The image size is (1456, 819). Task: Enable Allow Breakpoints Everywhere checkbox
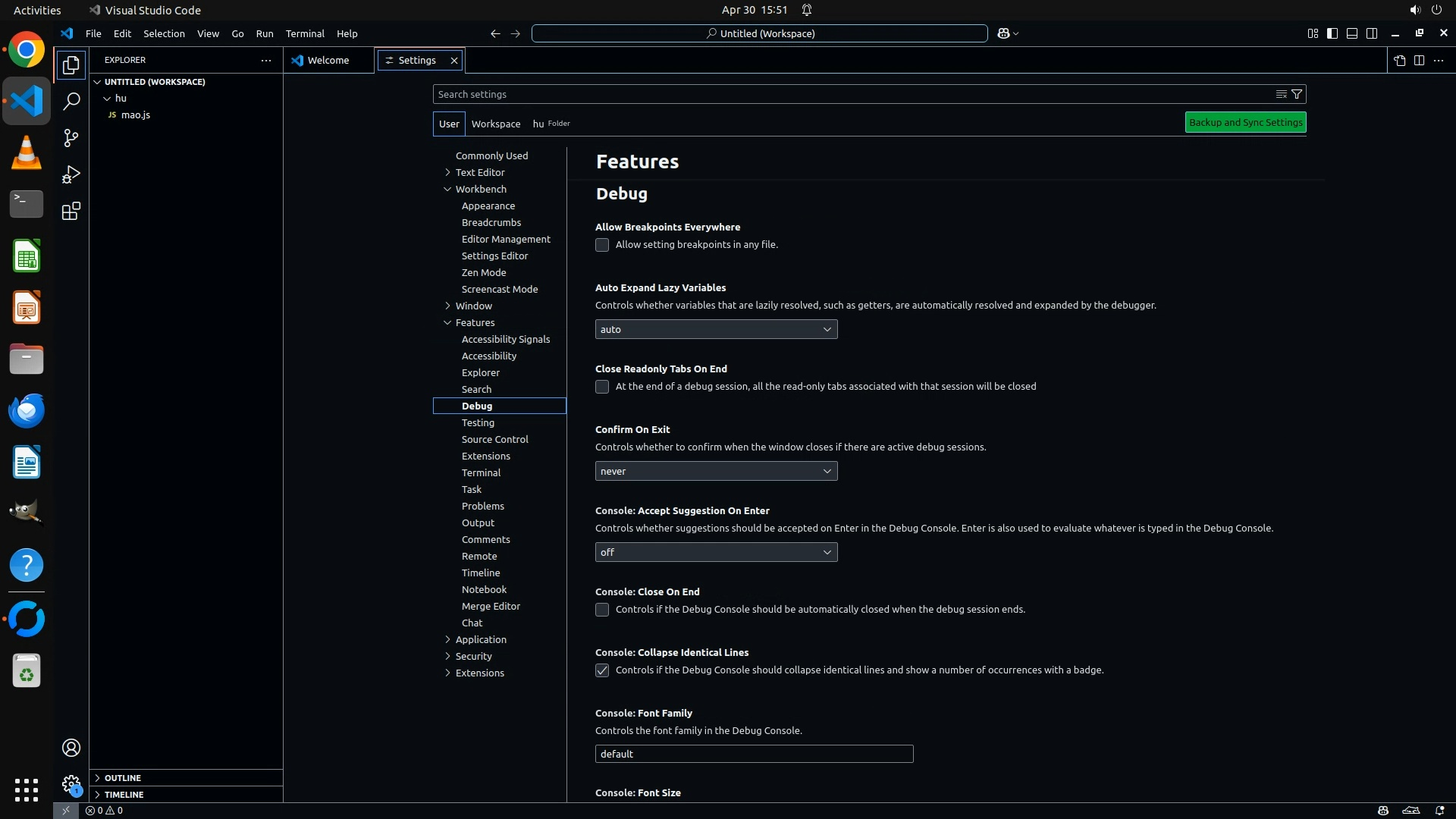point(602,245)
